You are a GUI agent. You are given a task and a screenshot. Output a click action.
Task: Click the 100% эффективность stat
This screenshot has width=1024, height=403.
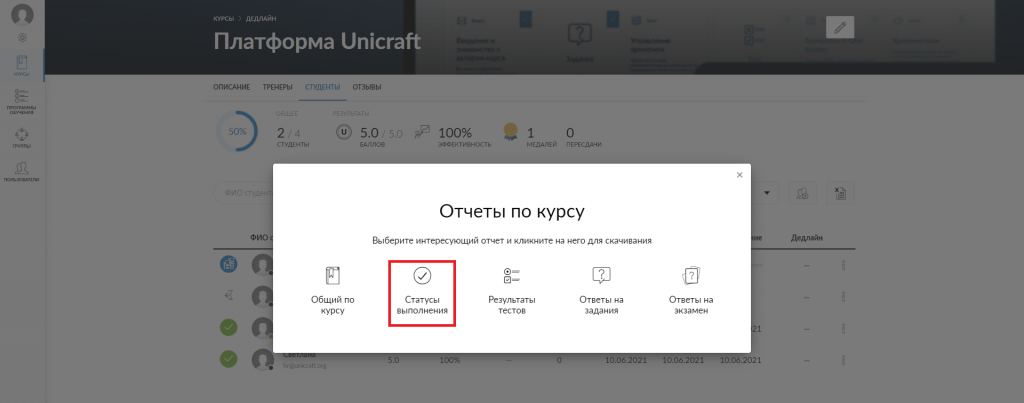coord(464,136)
